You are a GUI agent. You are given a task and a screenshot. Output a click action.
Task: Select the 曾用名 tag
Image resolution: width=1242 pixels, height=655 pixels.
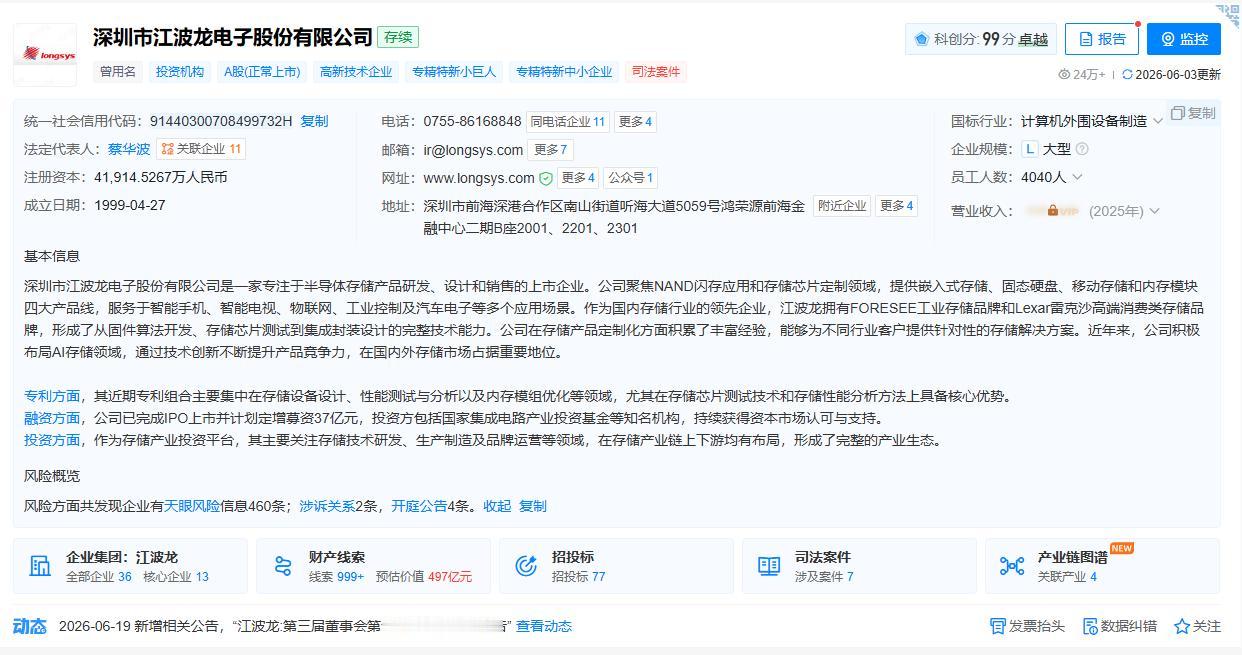[x=117, y=72]
